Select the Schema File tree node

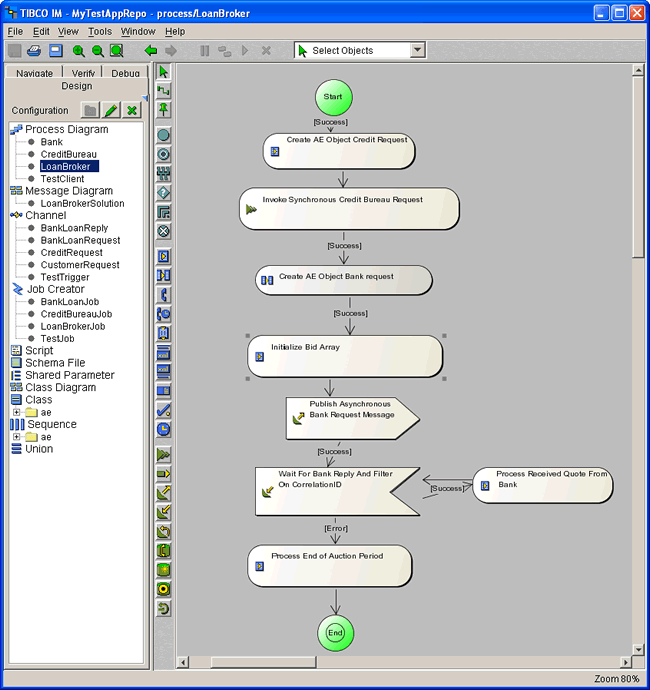pos(55,363)
